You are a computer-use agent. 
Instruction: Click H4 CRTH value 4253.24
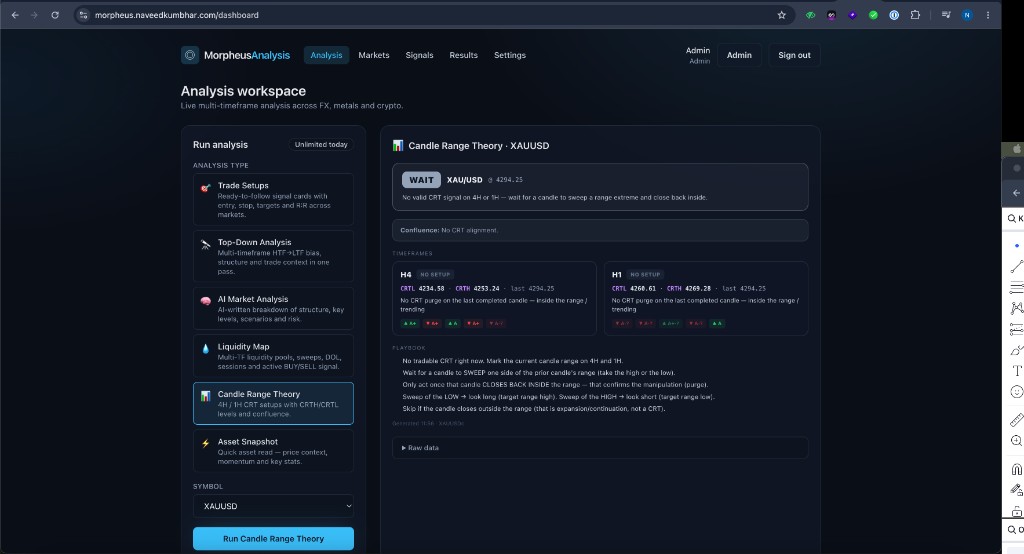(487, 288)
